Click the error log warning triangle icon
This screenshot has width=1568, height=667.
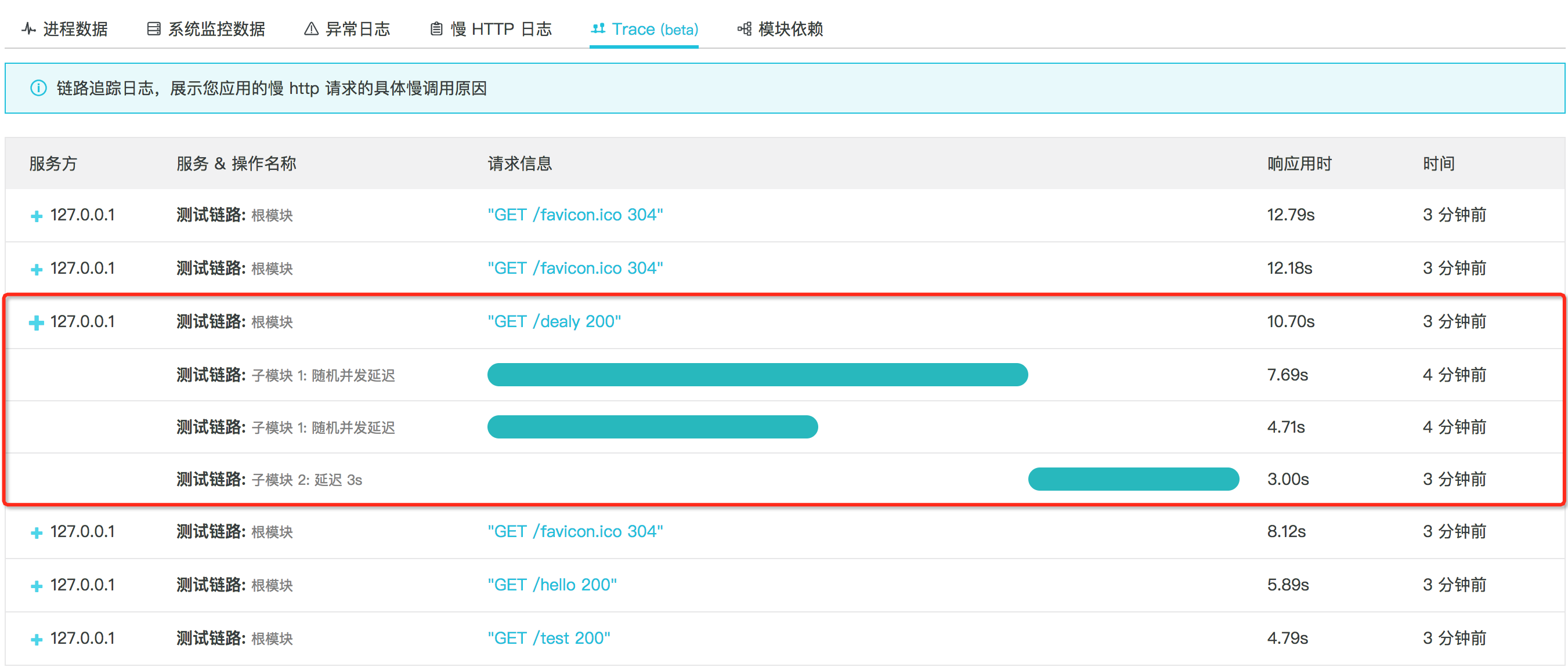point(311,28)
